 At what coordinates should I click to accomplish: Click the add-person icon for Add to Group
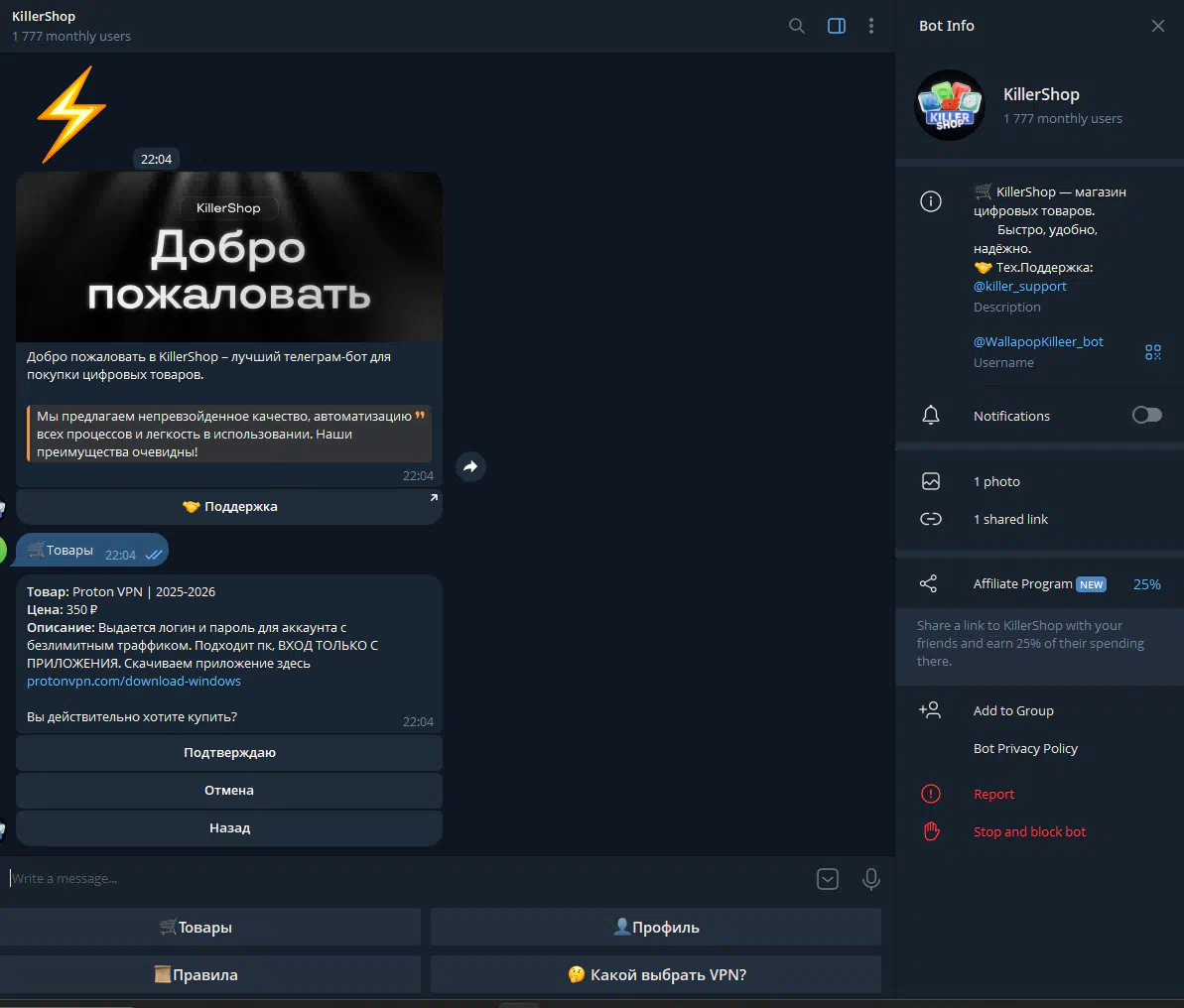[930, 710]
